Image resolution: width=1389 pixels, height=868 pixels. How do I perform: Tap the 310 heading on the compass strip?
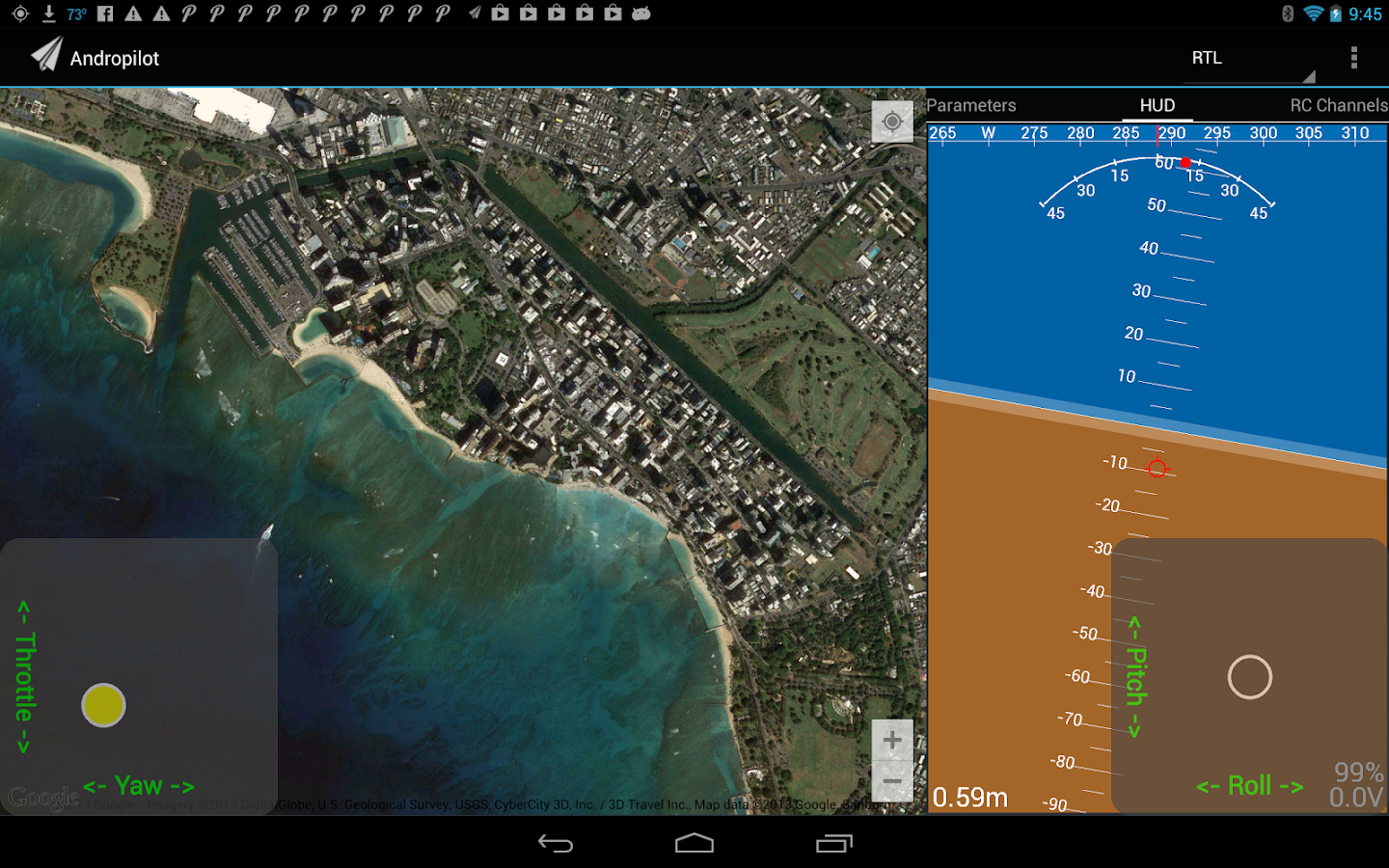1355,133
